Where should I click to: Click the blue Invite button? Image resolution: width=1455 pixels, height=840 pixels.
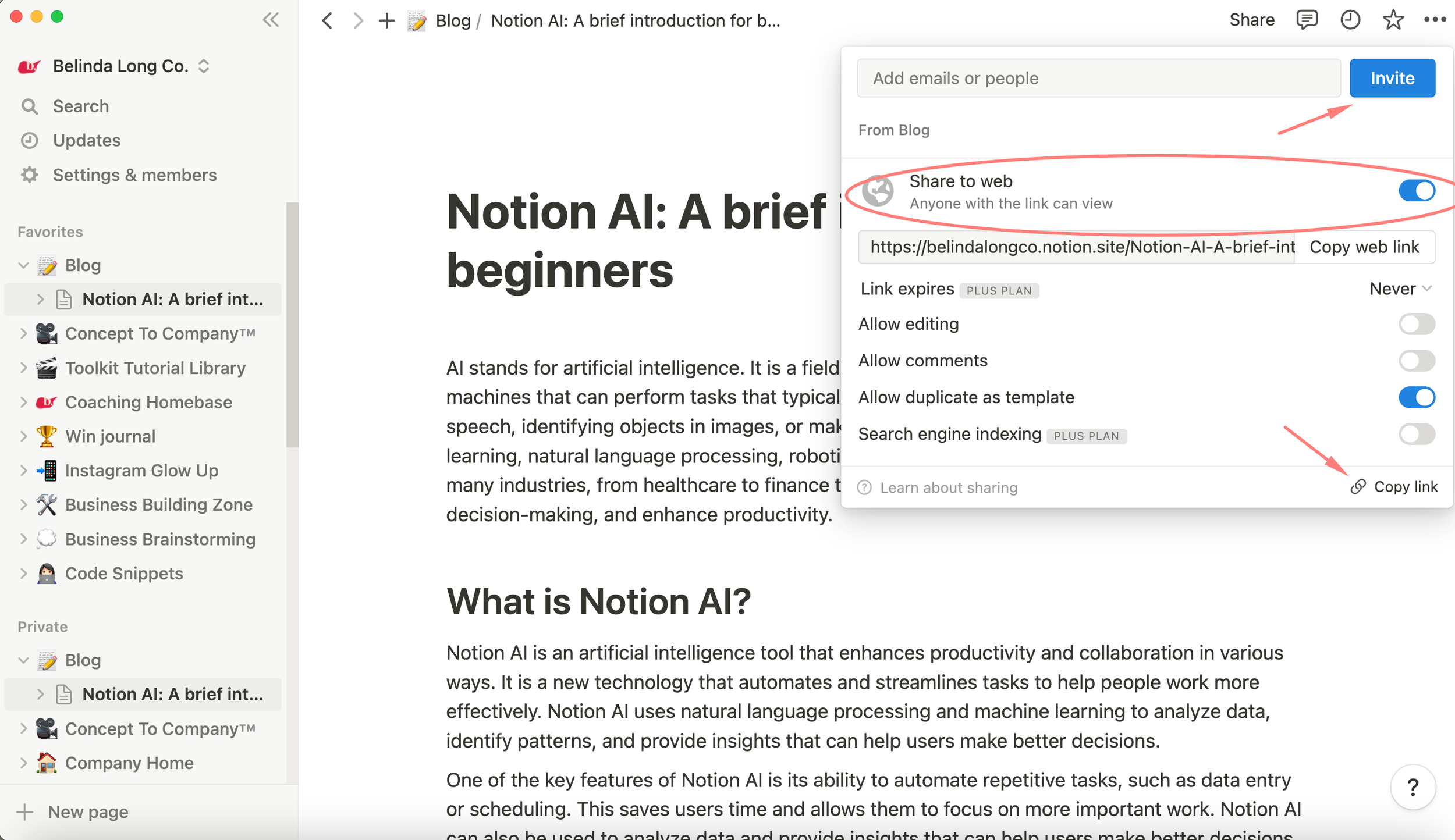pos(1392,78)
